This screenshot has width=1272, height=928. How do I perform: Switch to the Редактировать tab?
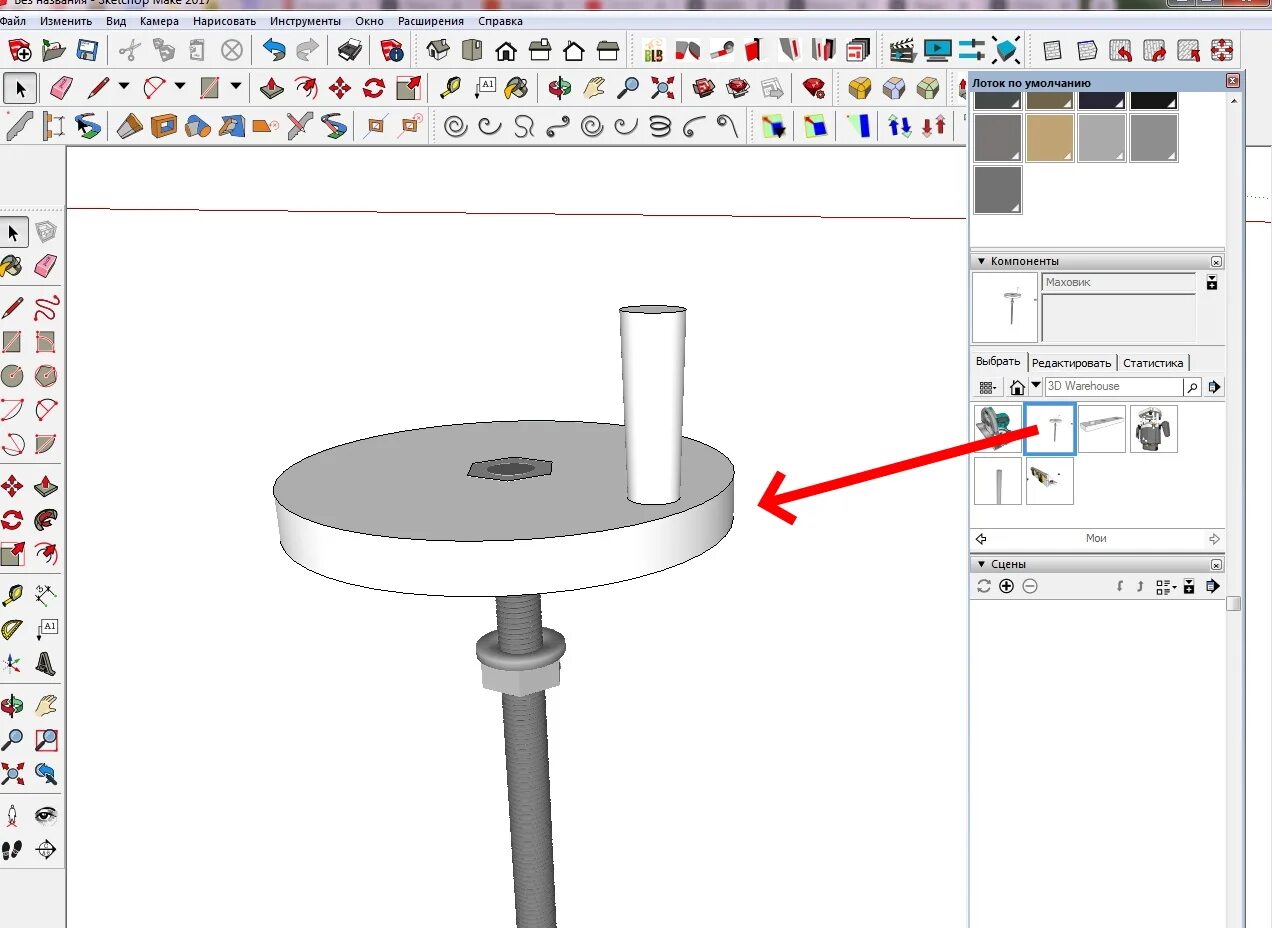[x=1071, y=363]
